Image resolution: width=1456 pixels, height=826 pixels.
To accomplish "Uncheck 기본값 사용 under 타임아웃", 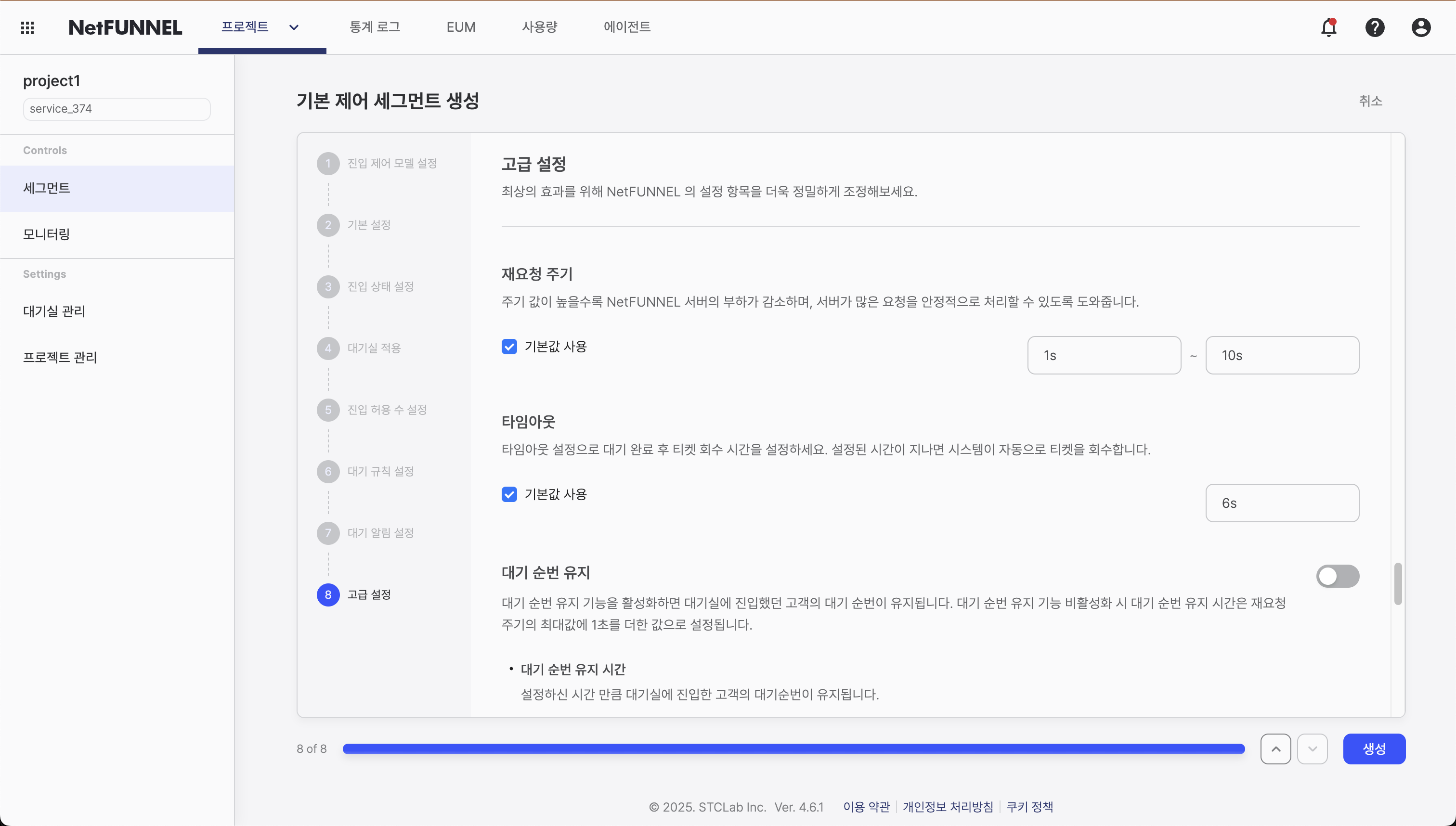I will 509,494.
